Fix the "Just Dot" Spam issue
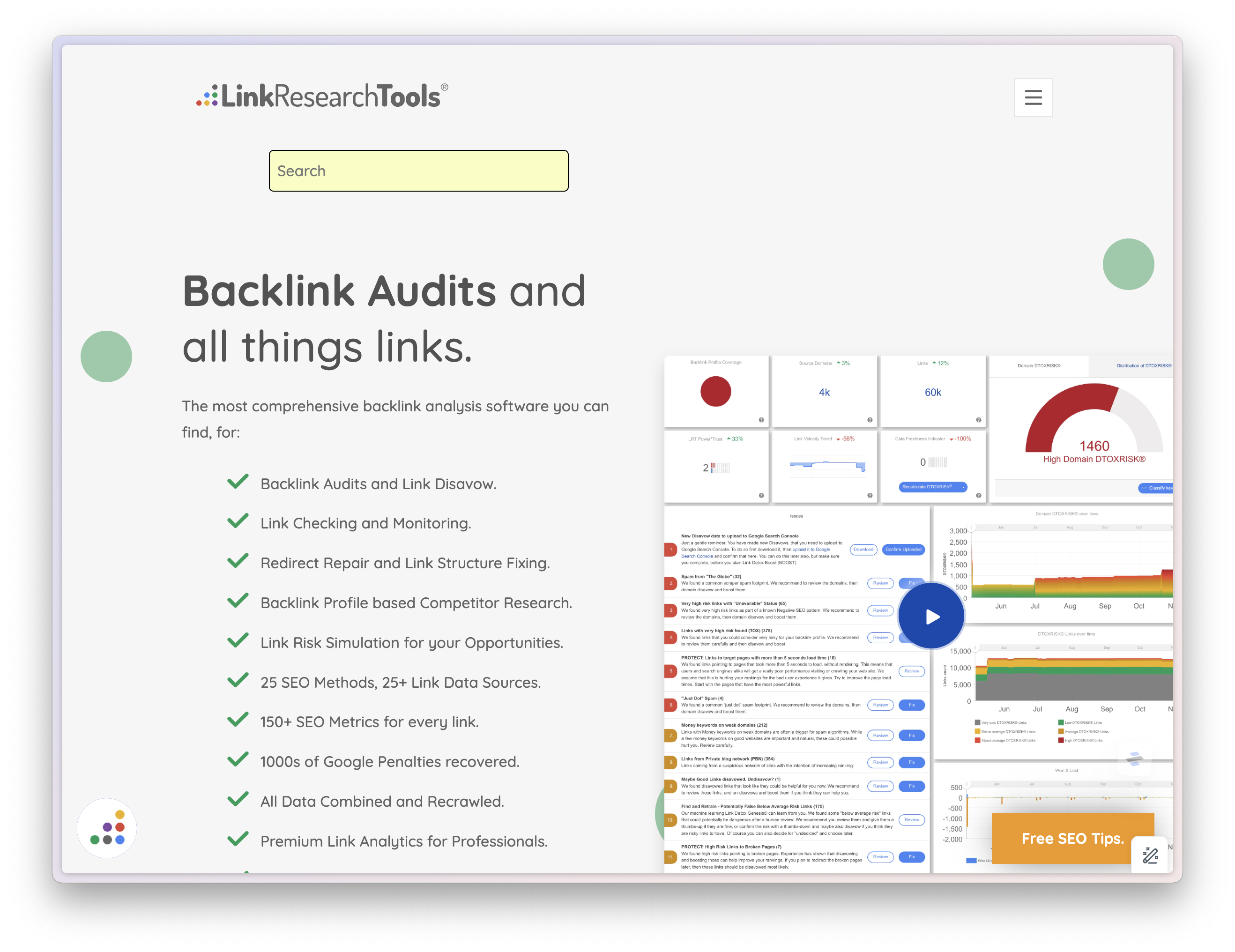Viewport: 1235px width, 952px height. (912, 705)
